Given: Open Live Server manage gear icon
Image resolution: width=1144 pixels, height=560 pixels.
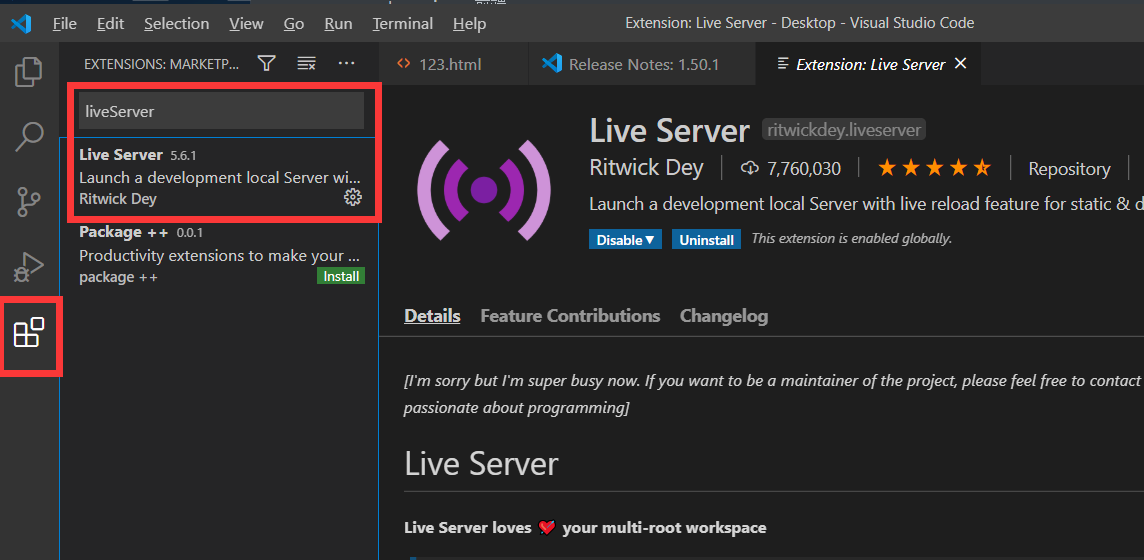Looking at the screenshot, I should [353, 197].
